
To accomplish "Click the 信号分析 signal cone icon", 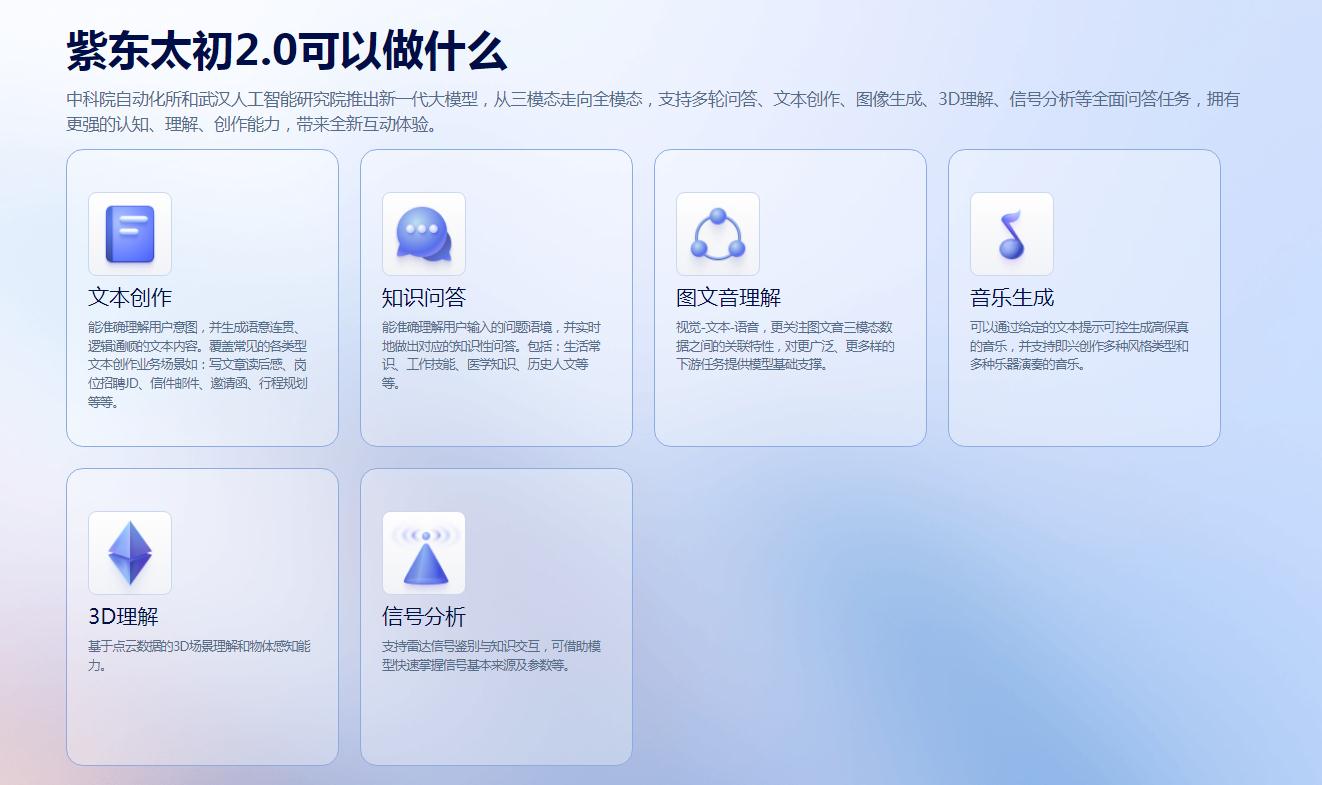I will pyautogui.click(x=424, y=553).
